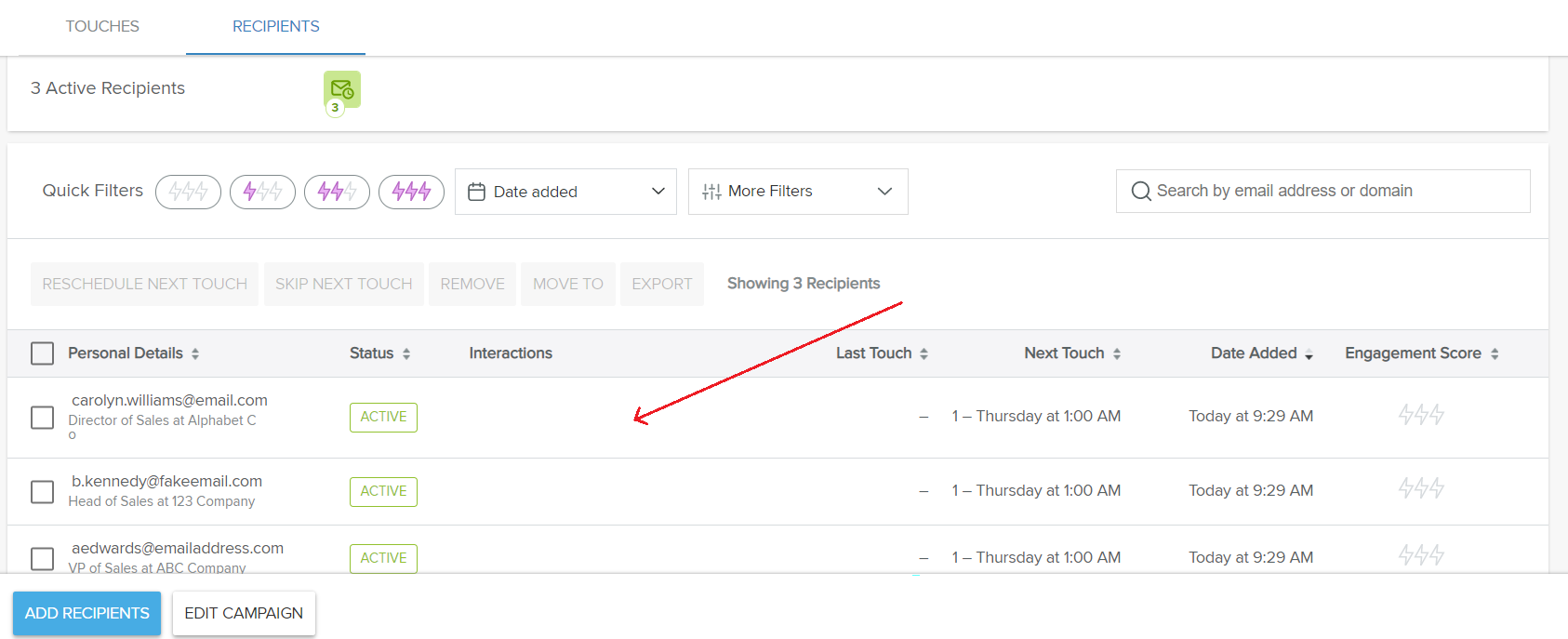Check the carolyn.williams@email.com row checkbox
This screenshot has height=639, width=1568.
[x=42, y=417]
